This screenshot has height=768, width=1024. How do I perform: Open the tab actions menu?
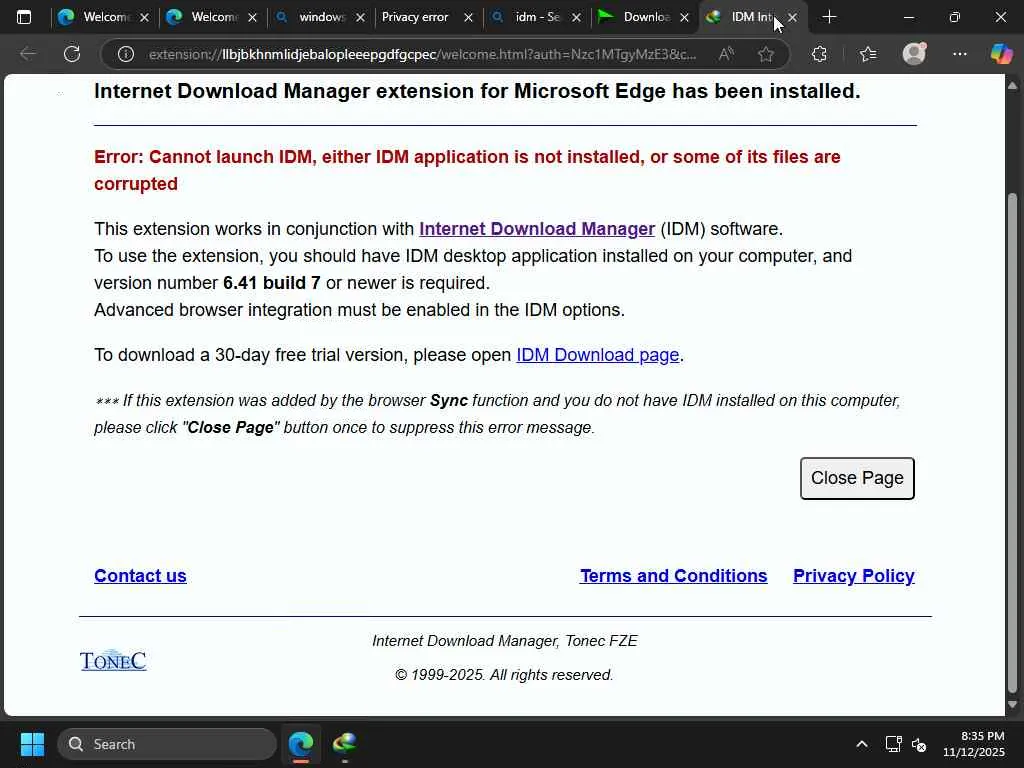(24, 17)
